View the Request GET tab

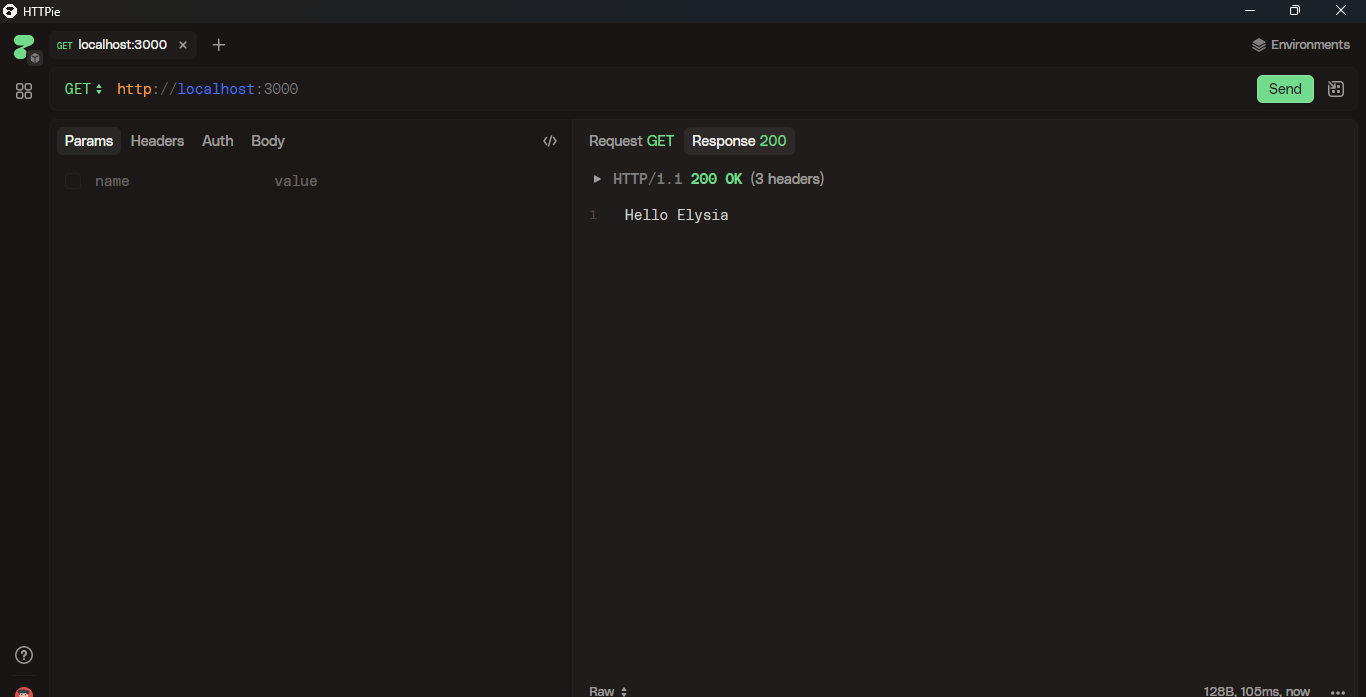(x=631, y=141)
